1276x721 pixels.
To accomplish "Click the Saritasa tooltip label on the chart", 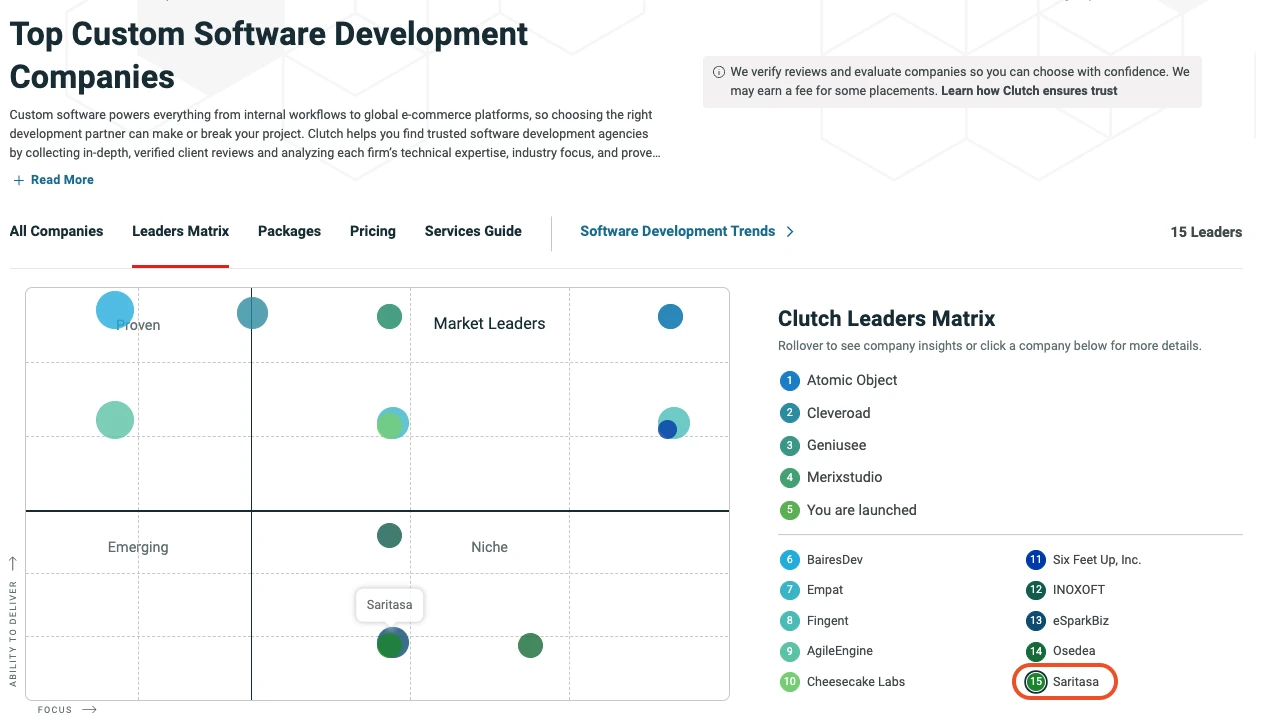I will 389,604.
